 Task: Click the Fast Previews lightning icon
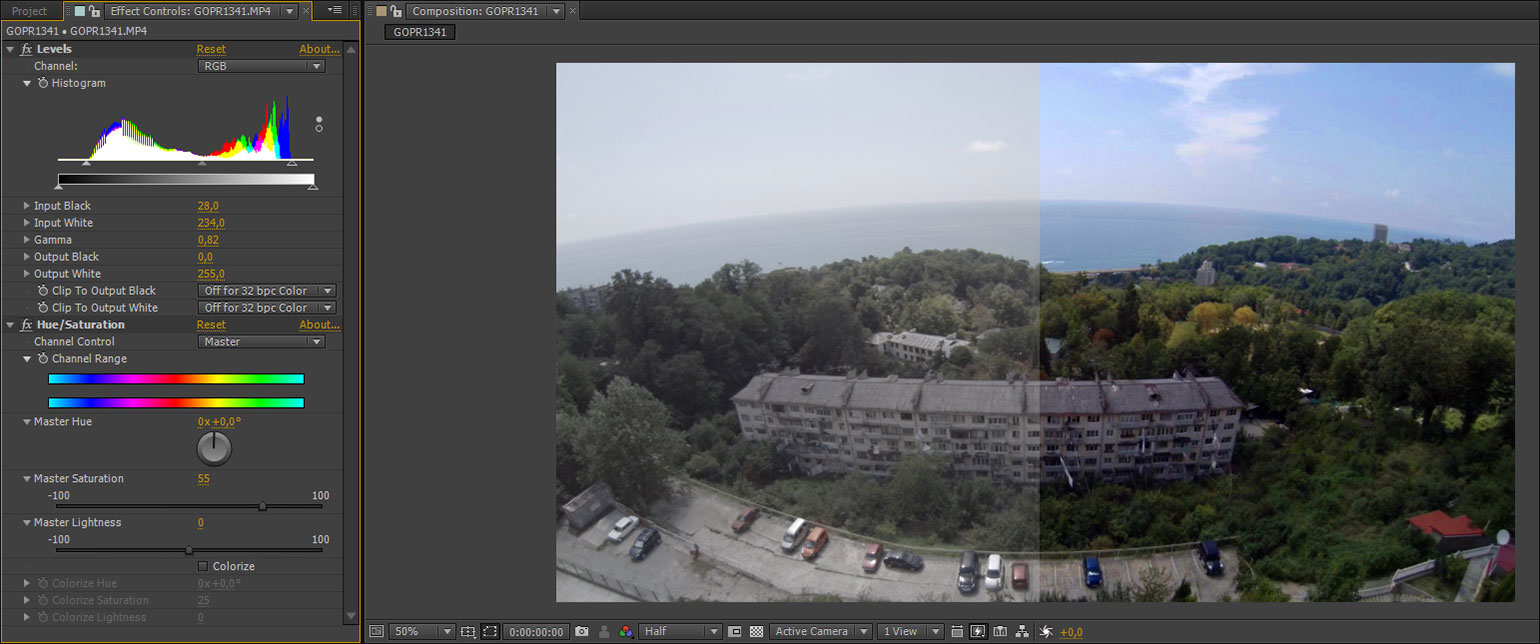(x=978, y=632)
